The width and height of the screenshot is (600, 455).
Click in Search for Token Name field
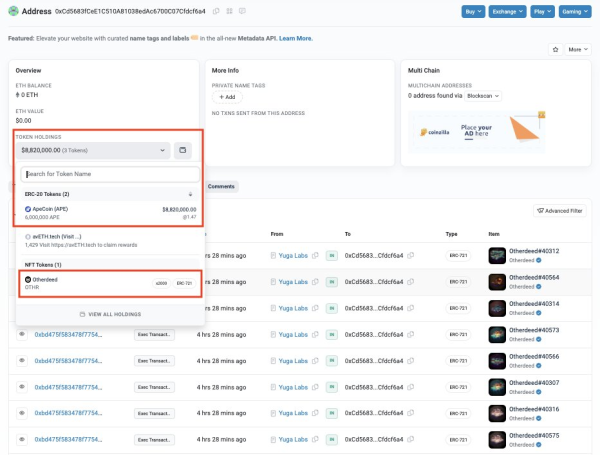[110, 174]
